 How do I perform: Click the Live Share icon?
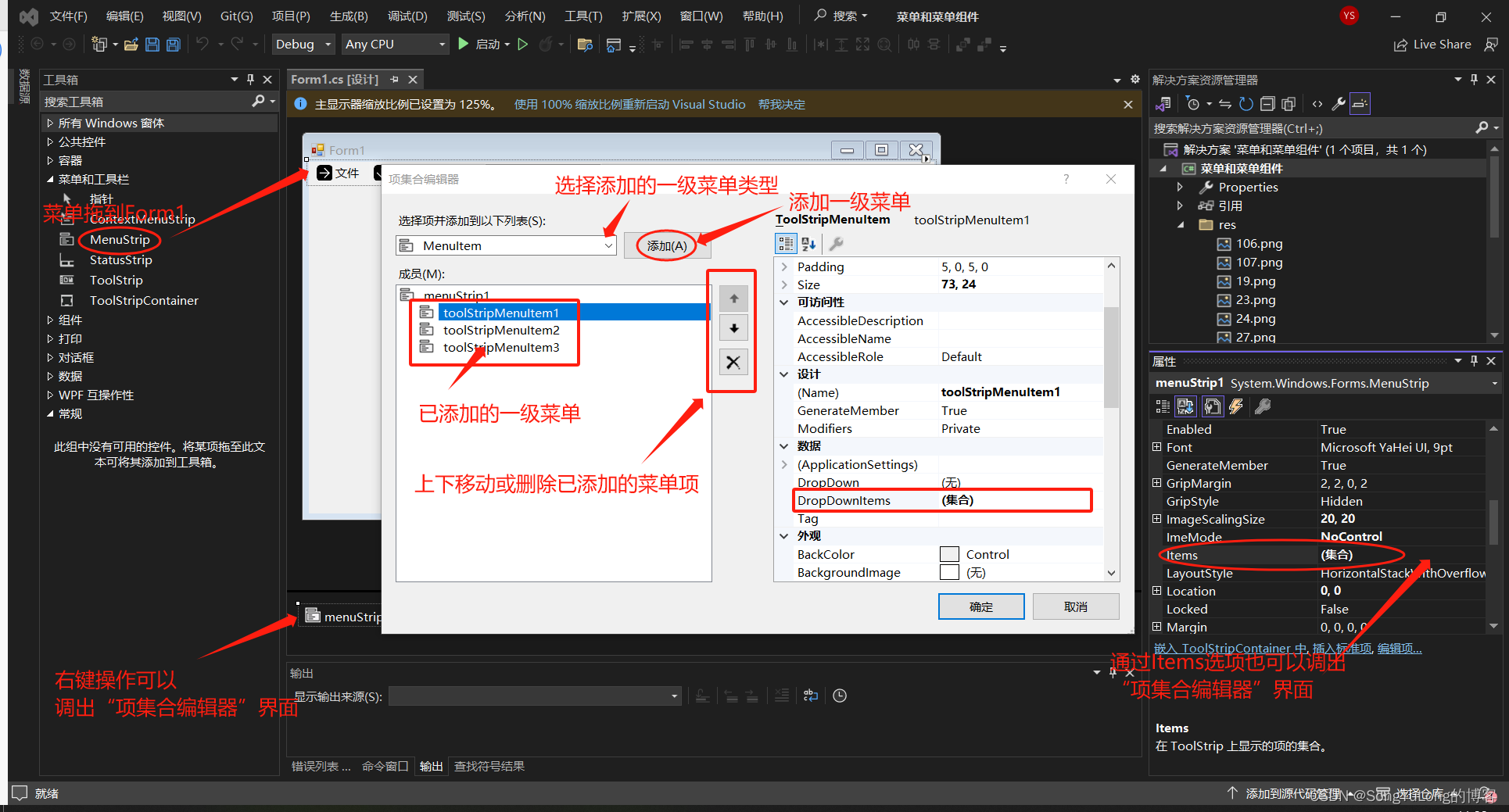click(1400, 45)
